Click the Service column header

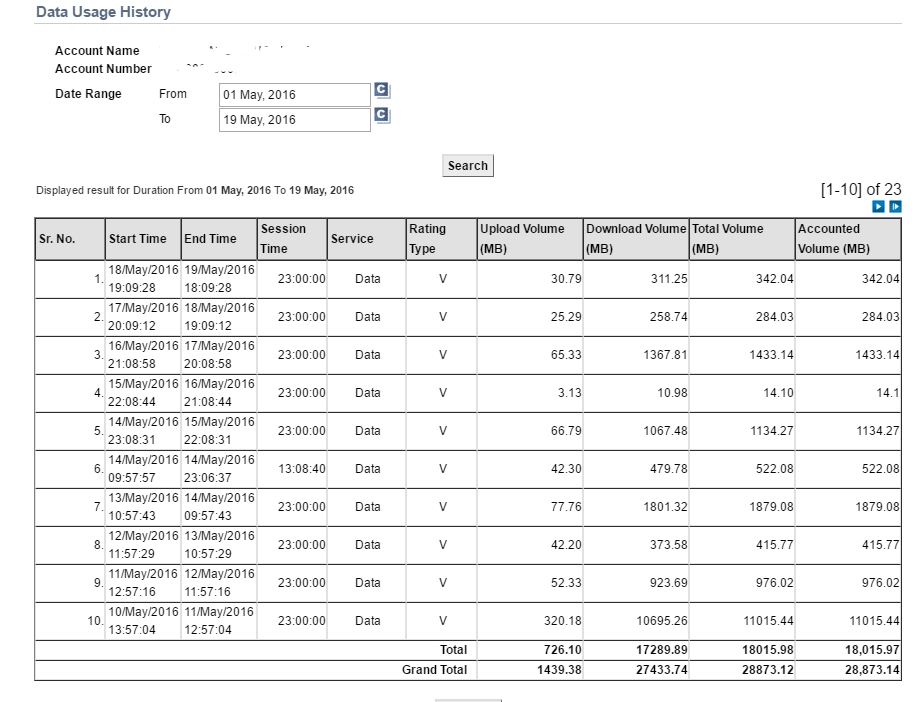click(352, 239)
